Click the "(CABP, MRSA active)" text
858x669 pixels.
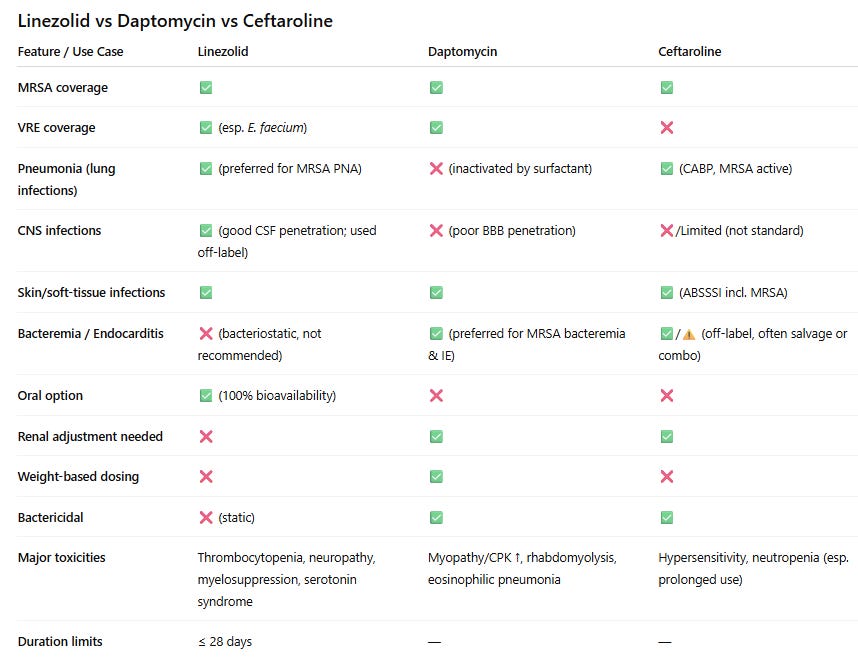coord(735,168)
